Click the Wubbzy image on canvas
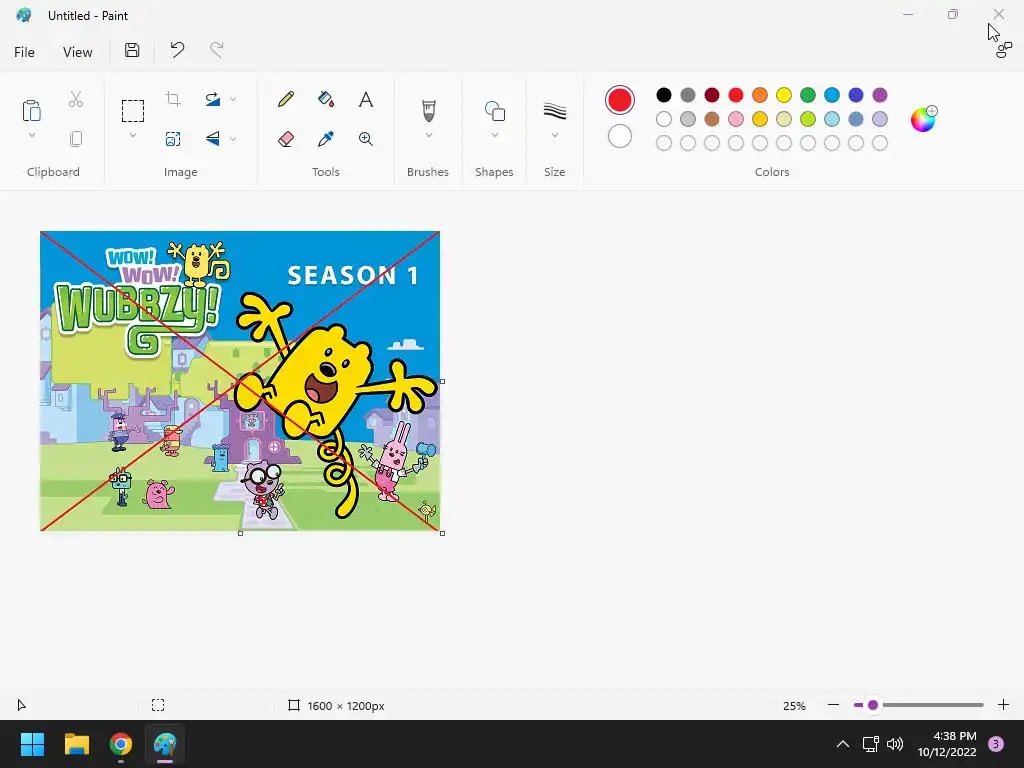The image size is (1024, 768). coord(240,381)
